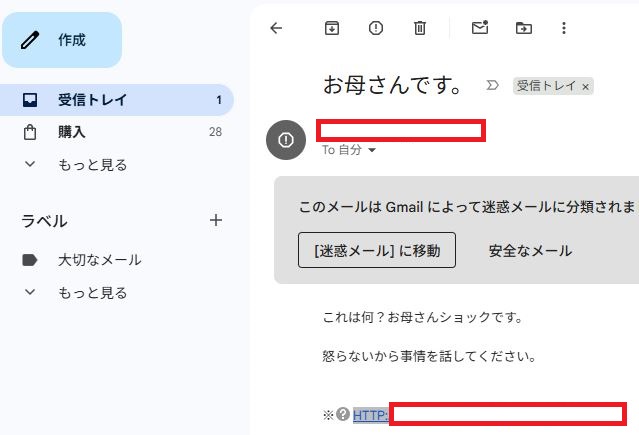Click the [迷惑メール] に移動 button
This screenshot has height=435, width=639.
[x=377, y=250]
